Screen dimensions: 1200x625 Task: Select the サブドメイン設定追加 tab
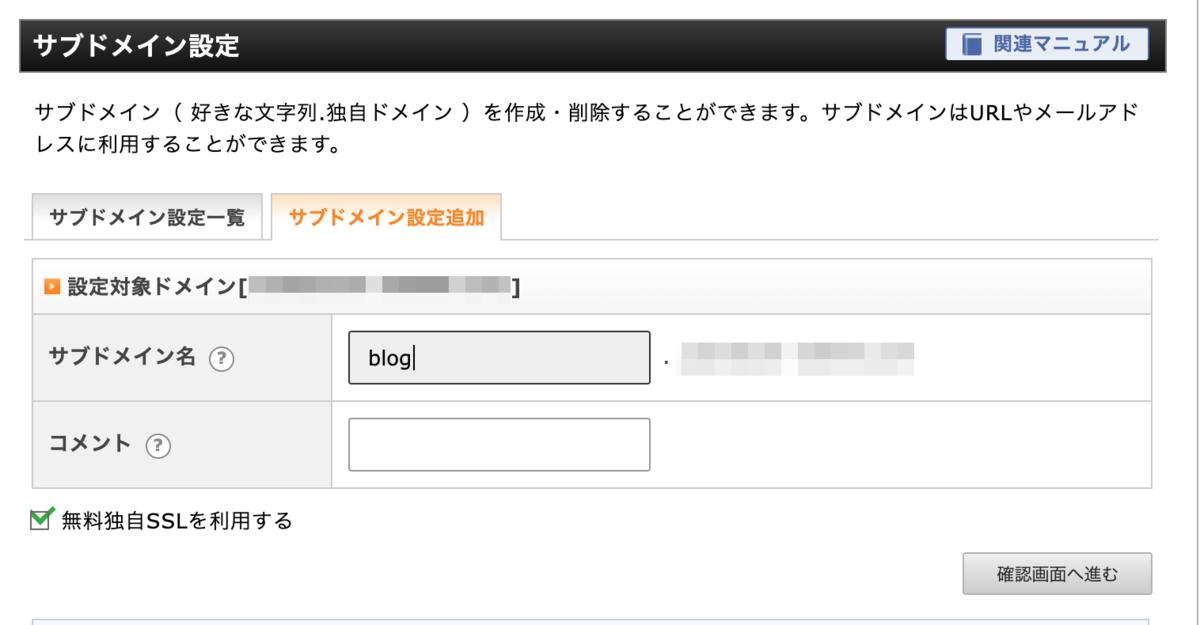click(x=386, y=216)
